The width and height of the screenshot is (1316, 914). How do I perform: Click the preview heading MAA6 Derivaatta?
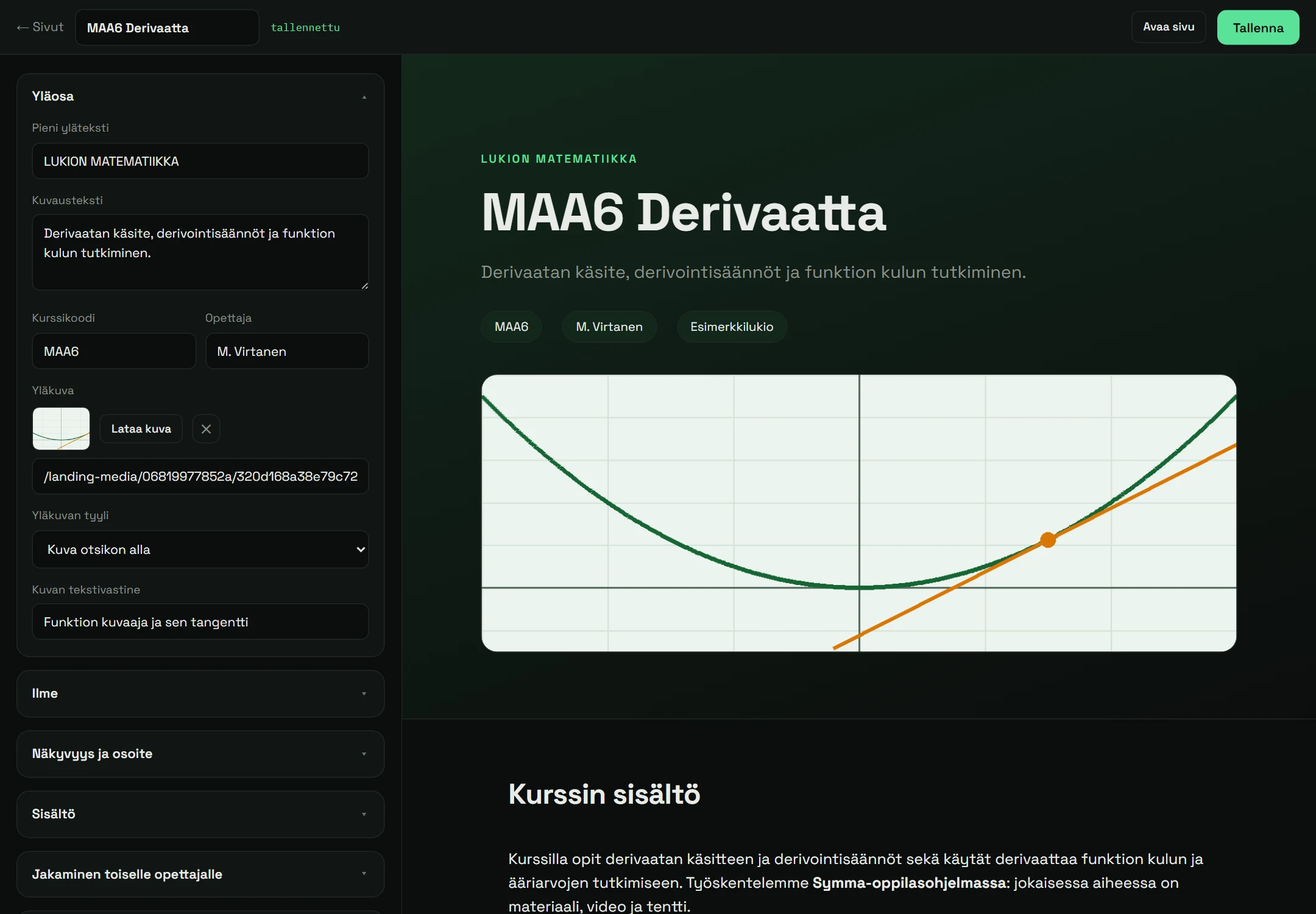[x=683, y=213]
